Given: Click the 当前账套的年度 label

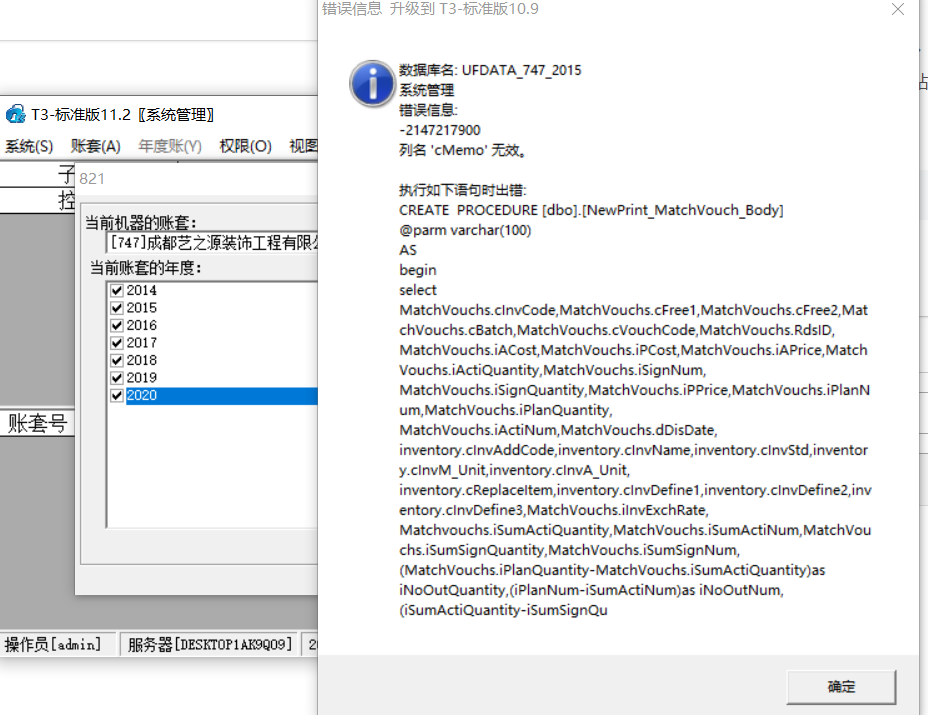Looking at the screenshot, I should (146, 268).
